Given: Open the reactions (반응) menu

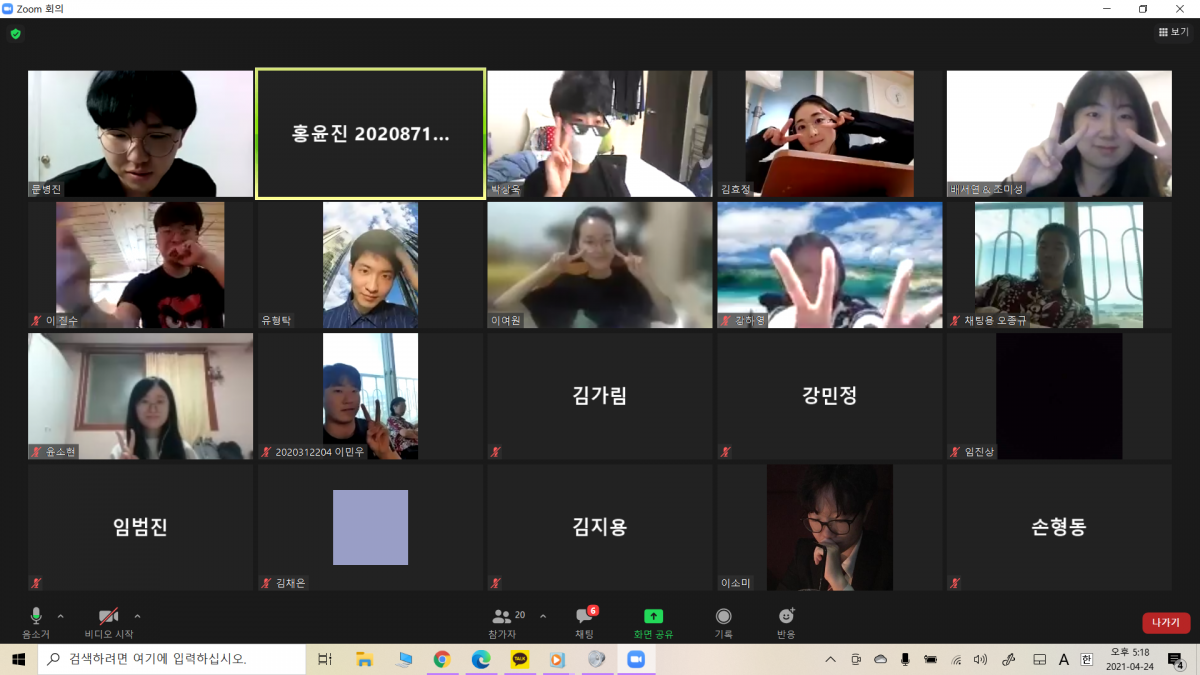Looking at the screenshot, I should (786, 621).
